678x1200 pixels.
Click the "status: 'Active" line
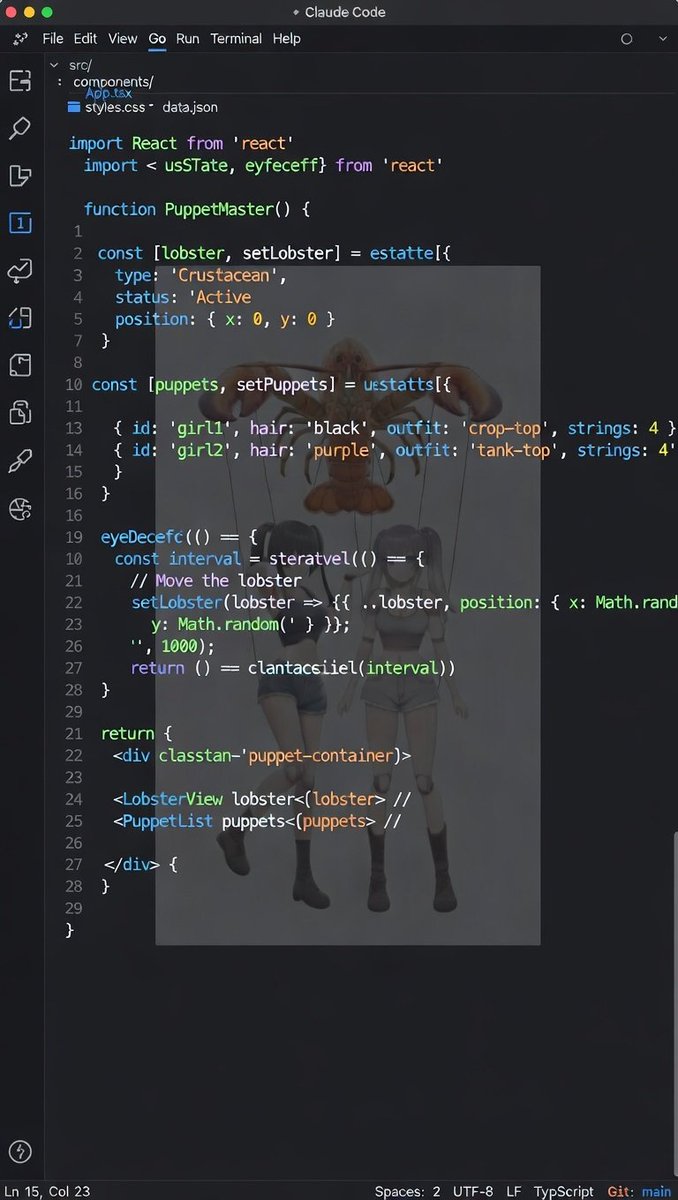183,297
